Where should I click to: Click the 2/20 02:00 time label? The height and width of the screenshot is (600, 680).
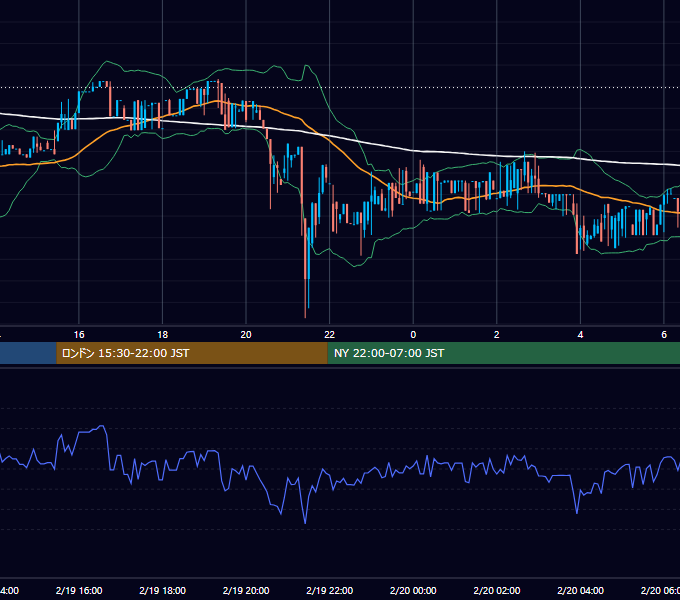[x=497, y=590]
